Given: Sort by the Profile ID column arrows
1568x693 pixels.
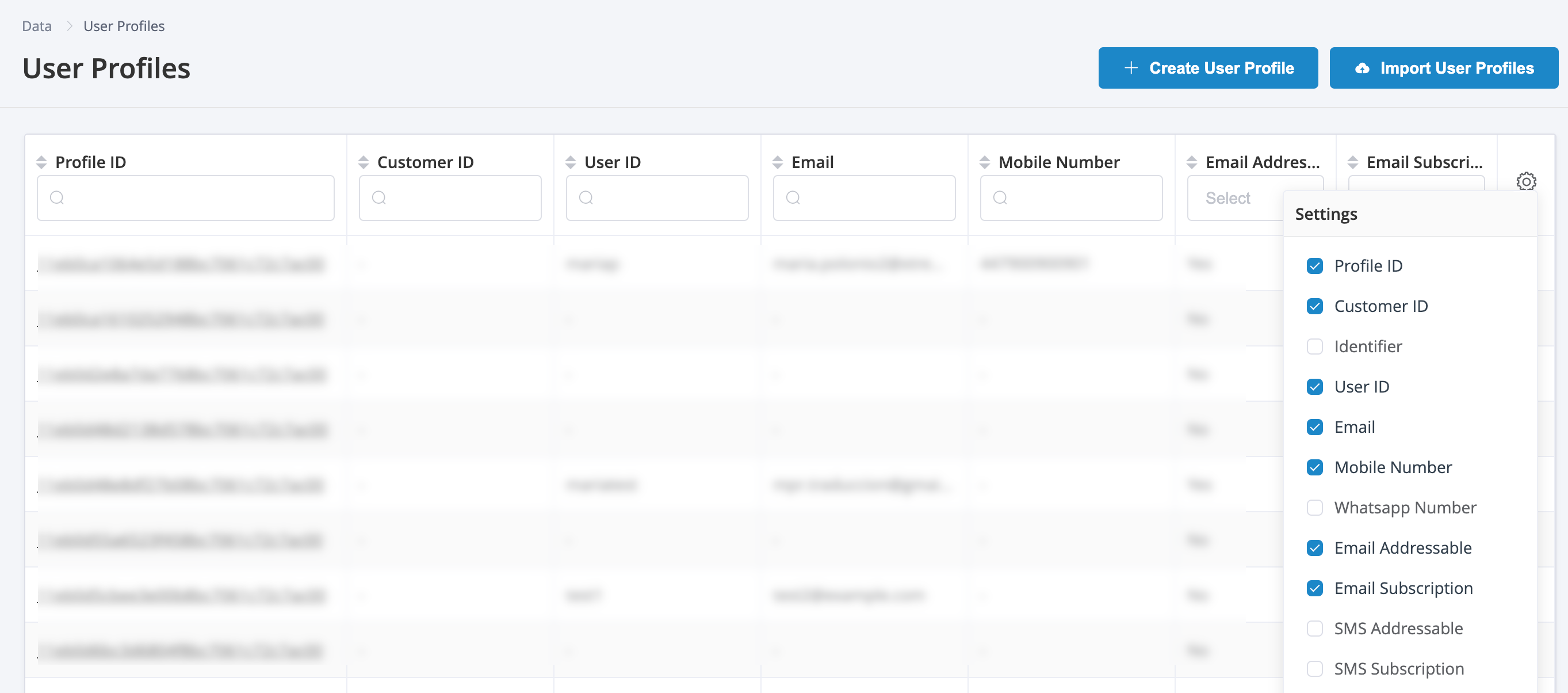Looking at the screenshot, I should [x=41, y=162].
